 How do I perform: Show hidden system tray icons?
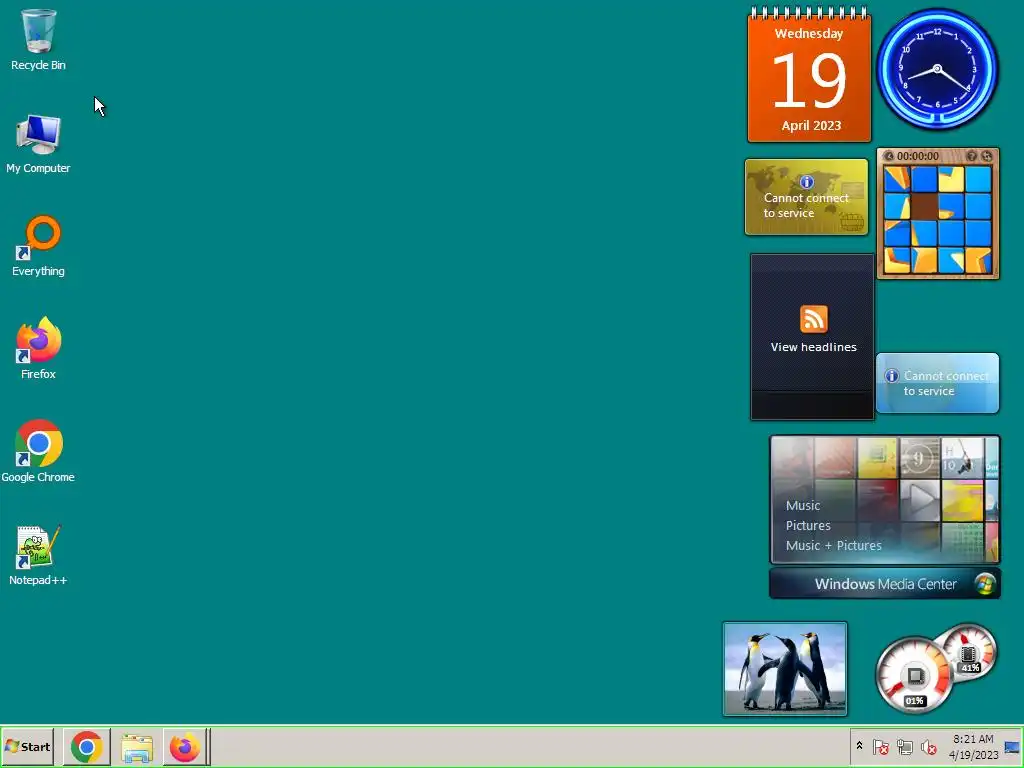(x=859, y=746)
